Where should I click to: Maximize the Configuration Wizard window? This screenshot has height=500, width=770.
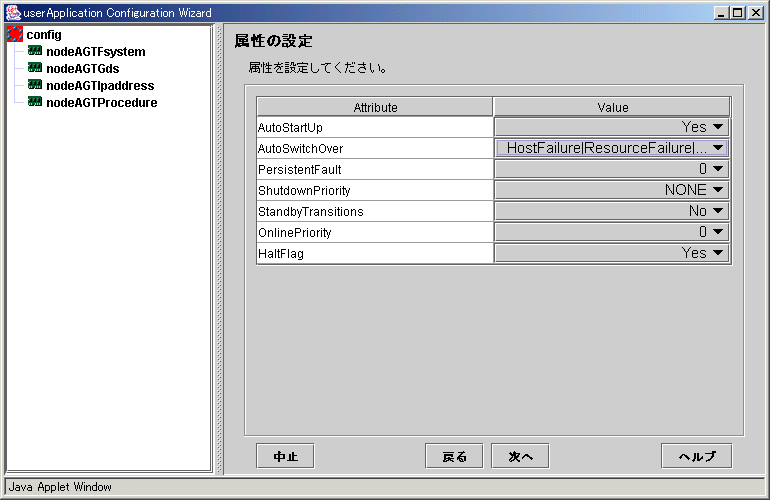coord(738,13)
